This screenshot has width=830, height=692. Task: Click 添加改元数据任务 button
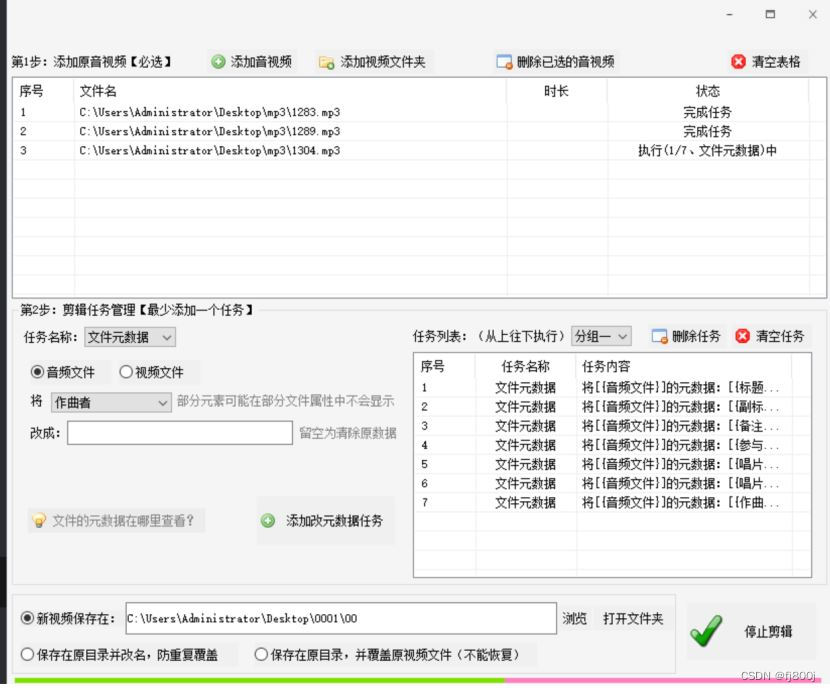click(326, 520)
